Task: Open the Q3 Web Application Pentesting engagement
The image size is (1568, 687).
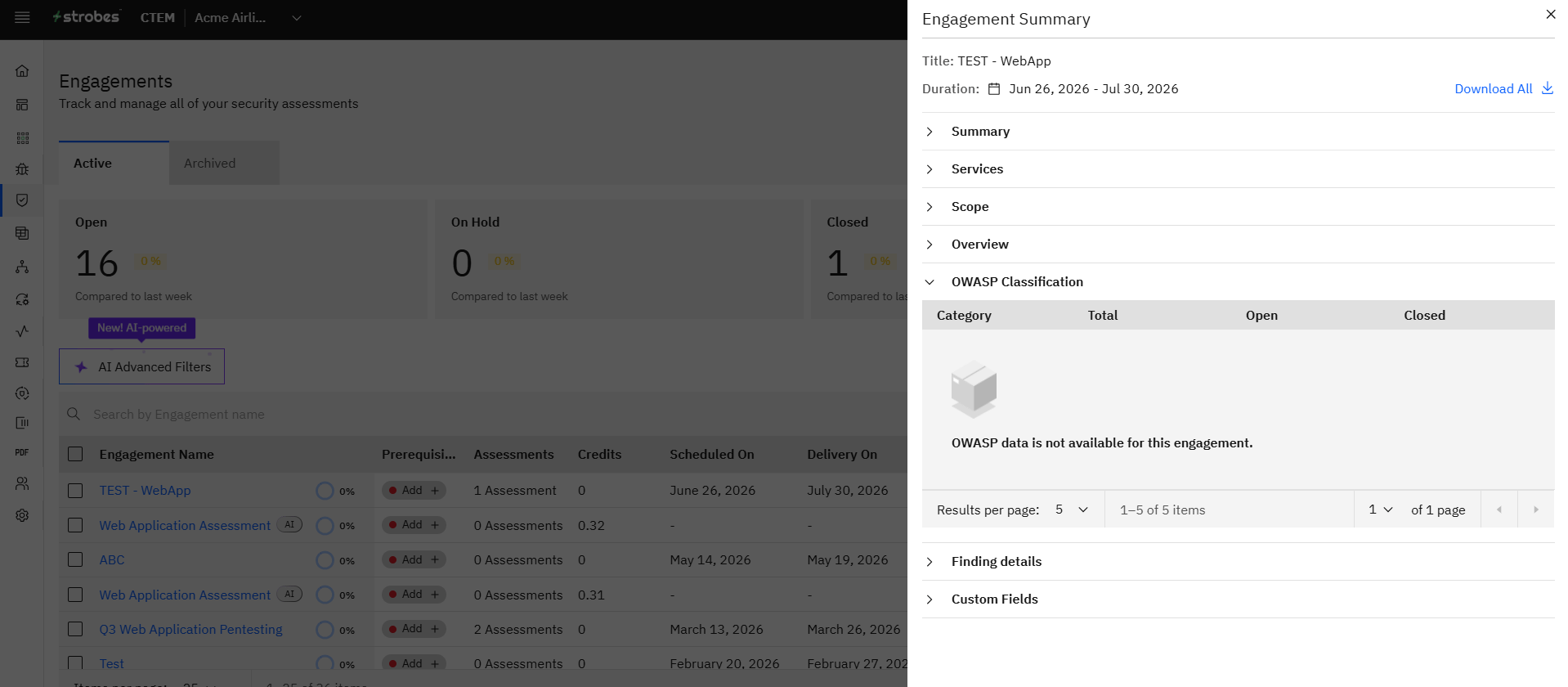Action: coord(190,630)
